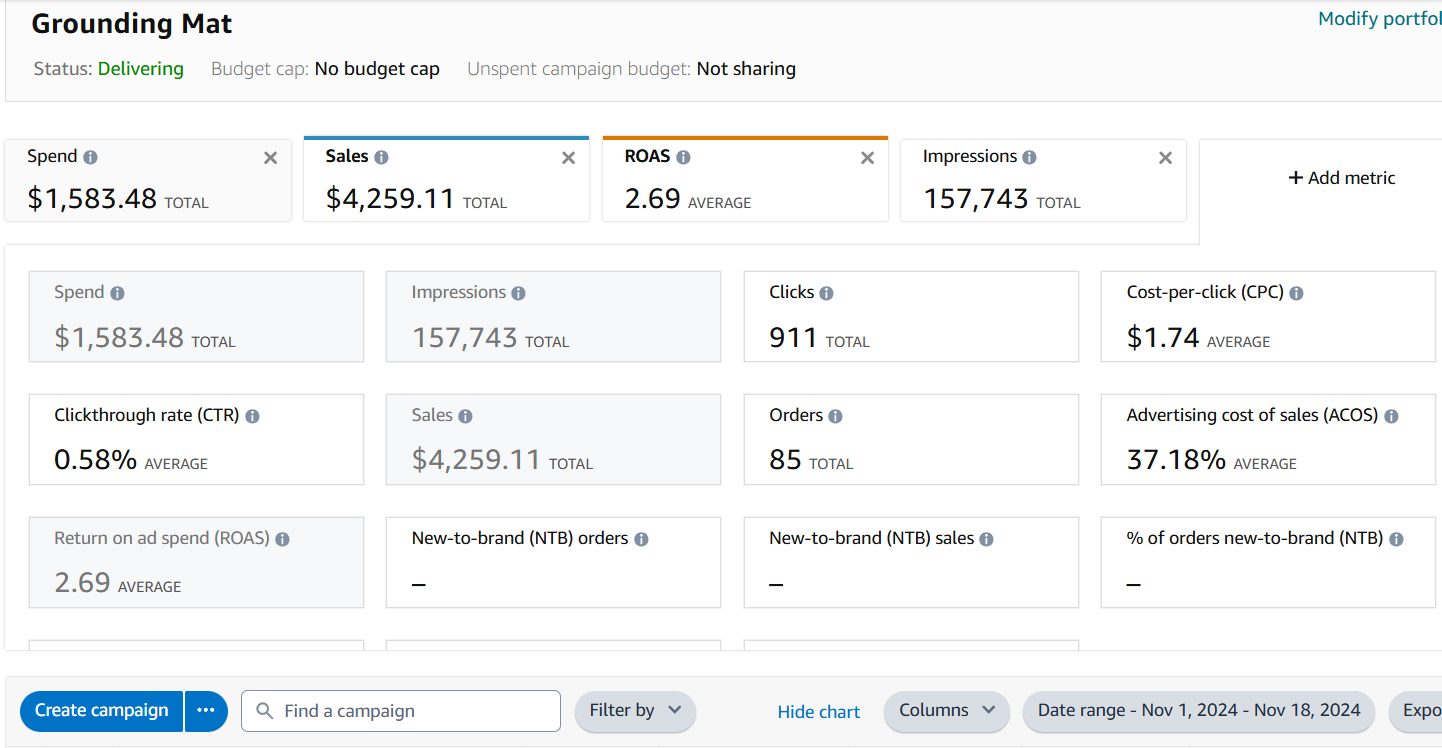
Task: Click the Add metric button
Action: click(x=1341, y=178)
